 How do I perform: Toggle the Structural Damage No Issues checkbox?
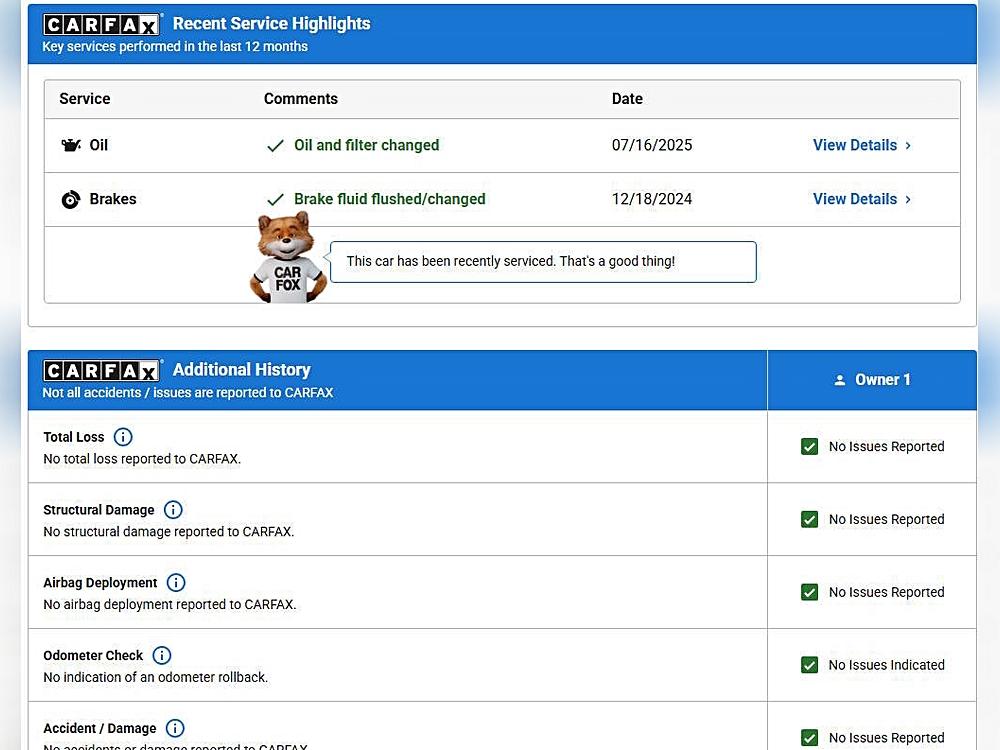[x=810, y=520]
